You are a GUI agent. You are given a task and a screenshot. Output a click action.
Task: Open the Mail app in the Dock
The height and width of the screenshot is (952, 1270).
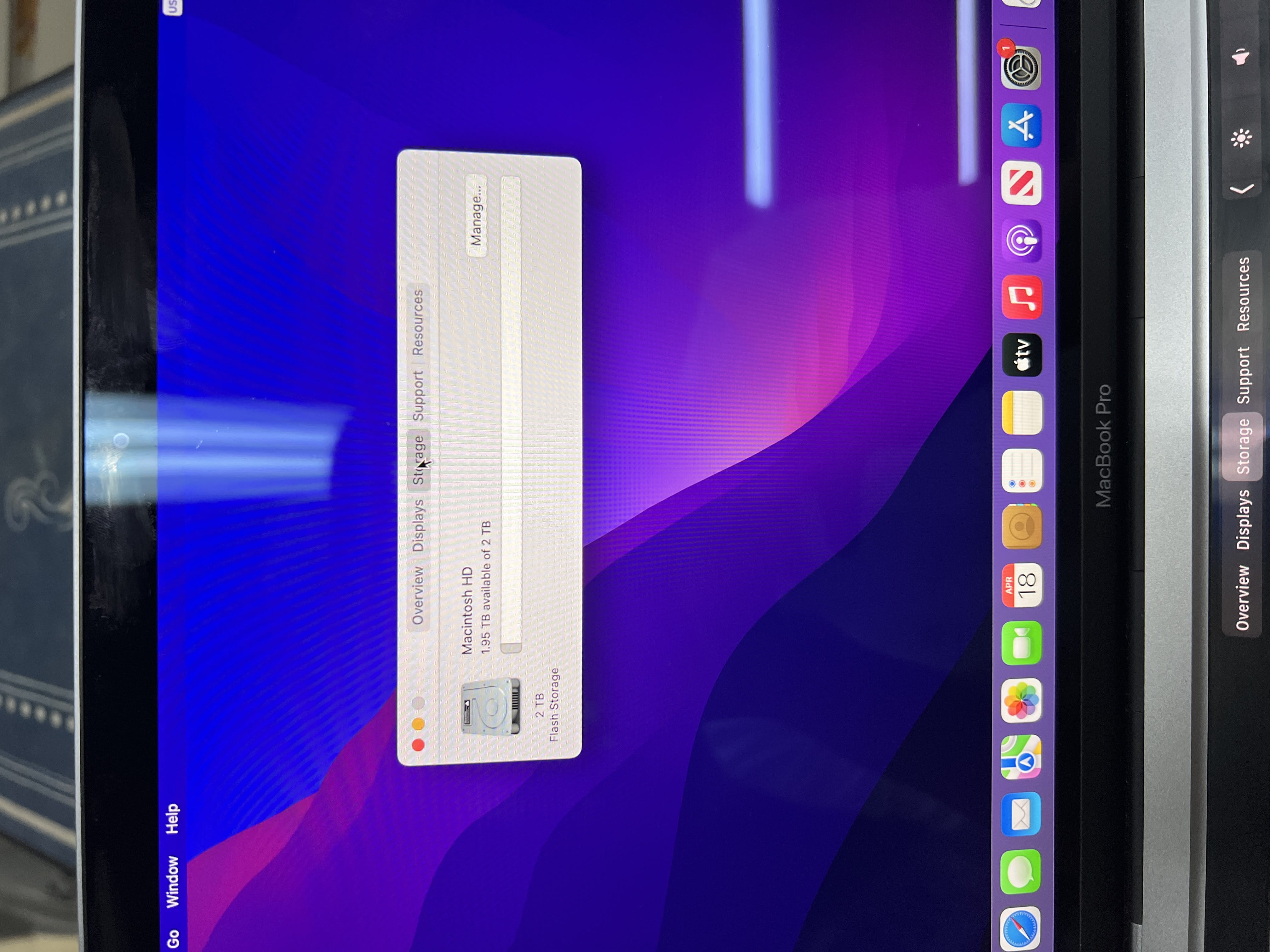pyautogui.click(x=1021, y=814)
